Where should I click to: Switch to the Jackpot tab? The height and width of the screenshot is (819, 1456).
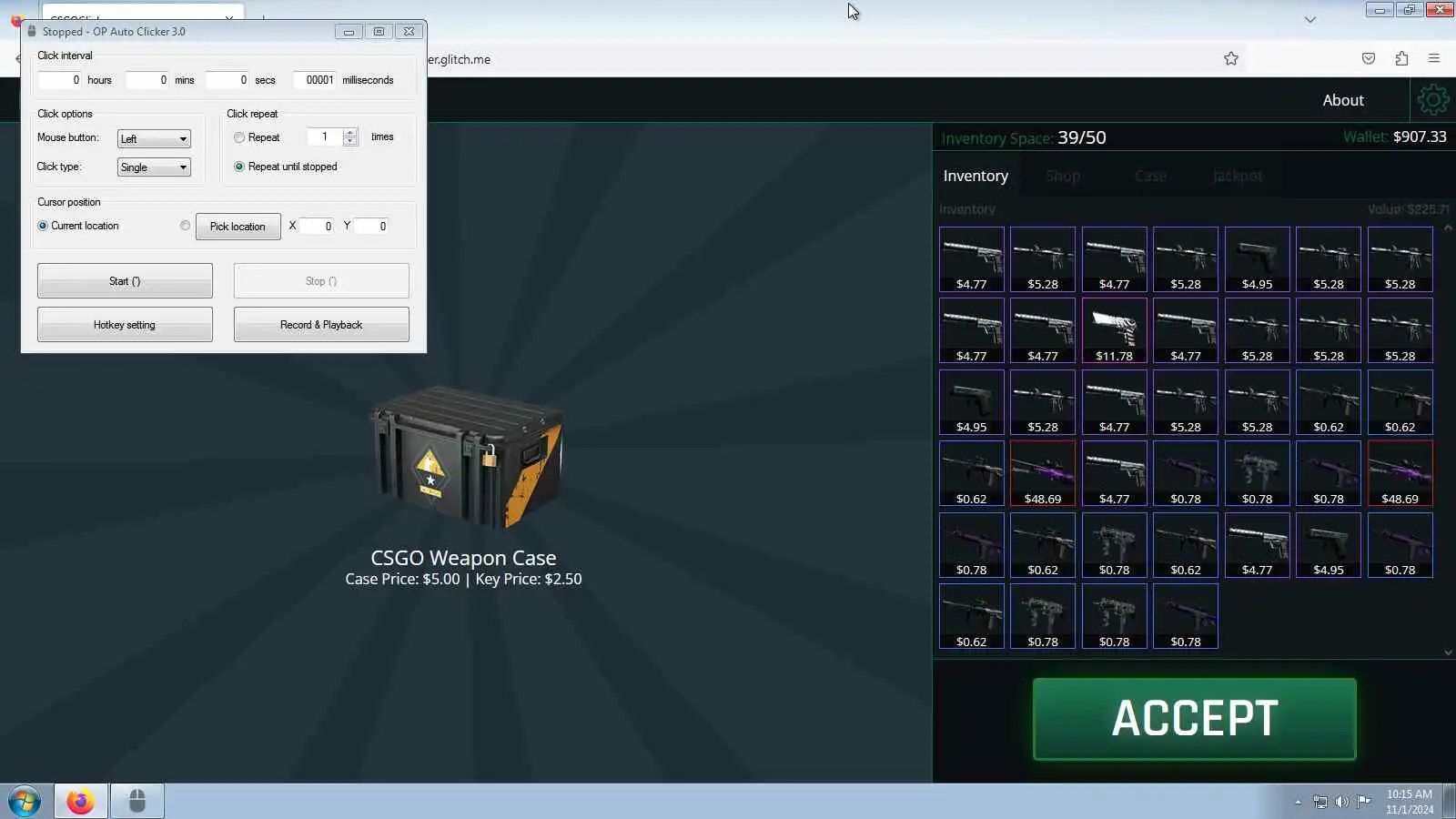point(1238,176)
